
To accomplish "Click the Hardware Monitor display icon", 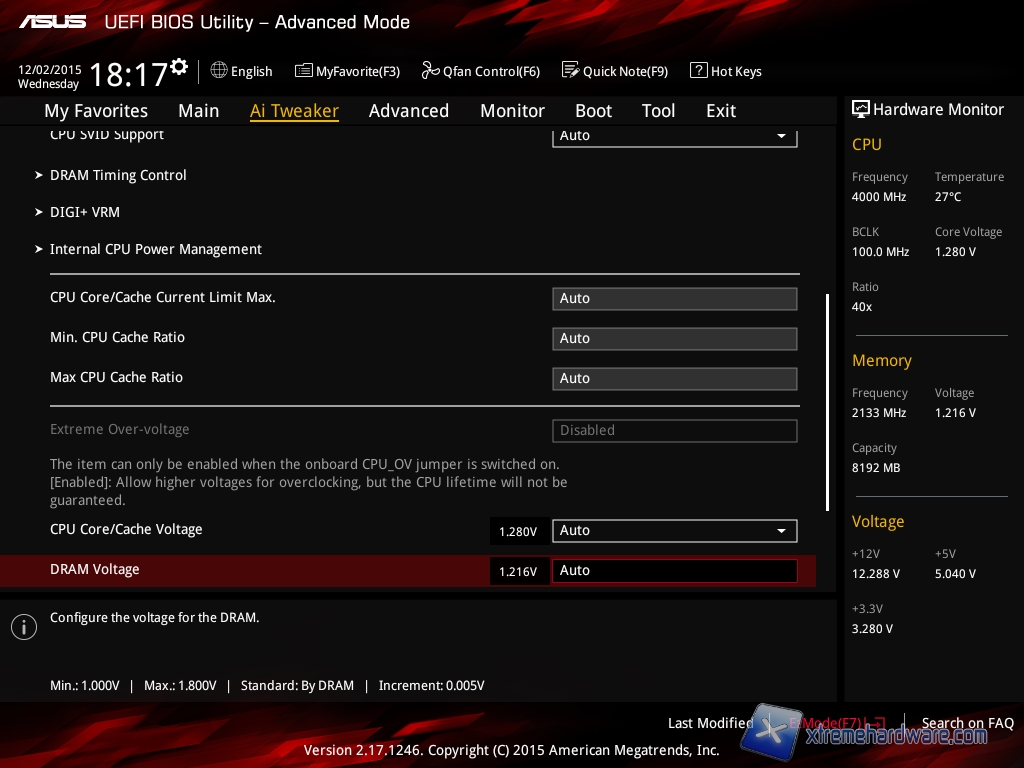I will pyautogui.click(x=860, y=109).
